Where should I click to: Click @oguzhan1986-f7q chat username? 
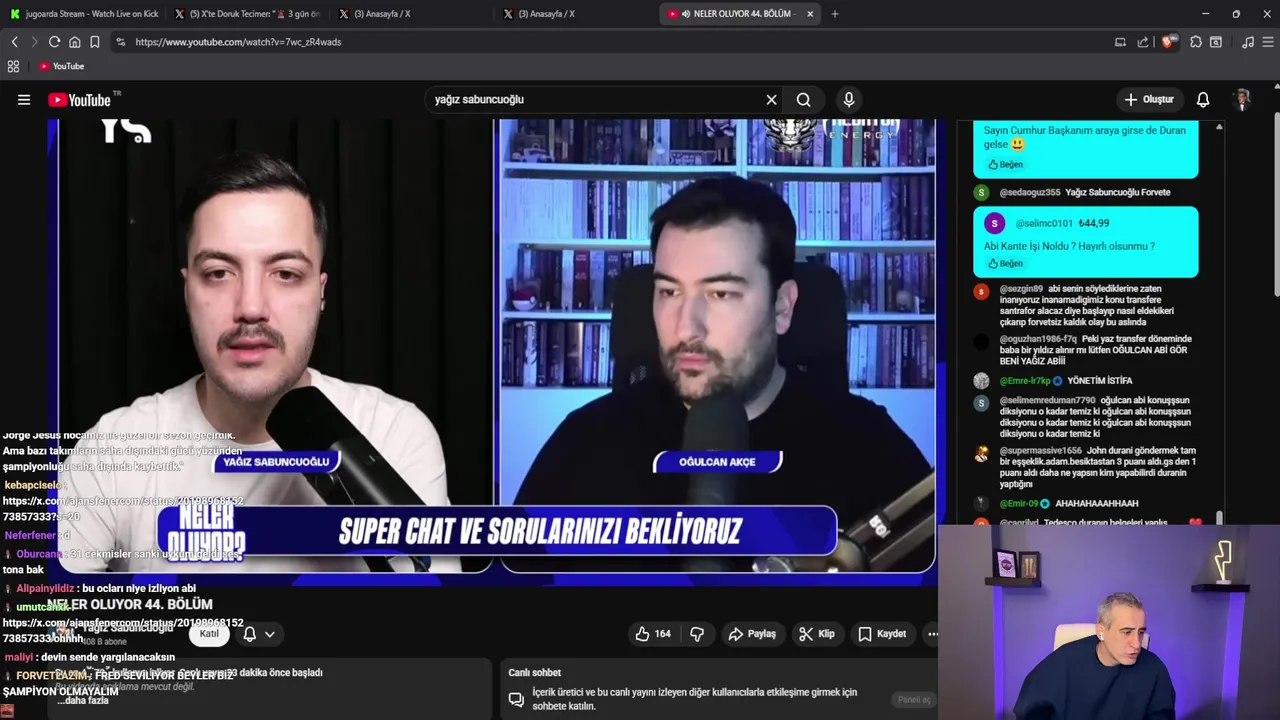point(1038,339)
